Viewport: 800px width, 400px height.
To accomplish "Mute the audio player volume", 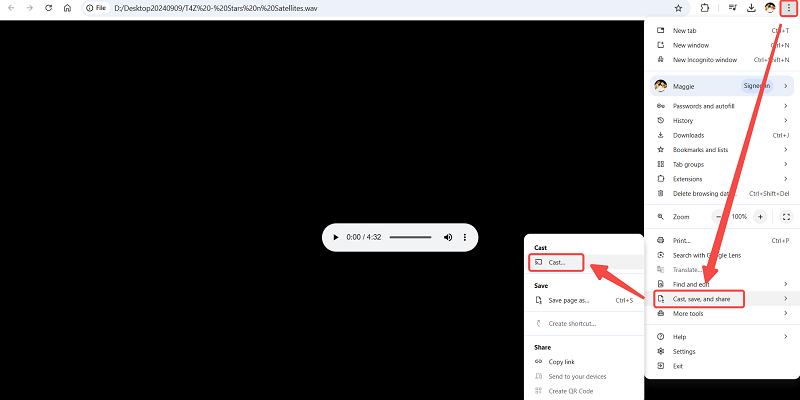I will pos(448,237).
